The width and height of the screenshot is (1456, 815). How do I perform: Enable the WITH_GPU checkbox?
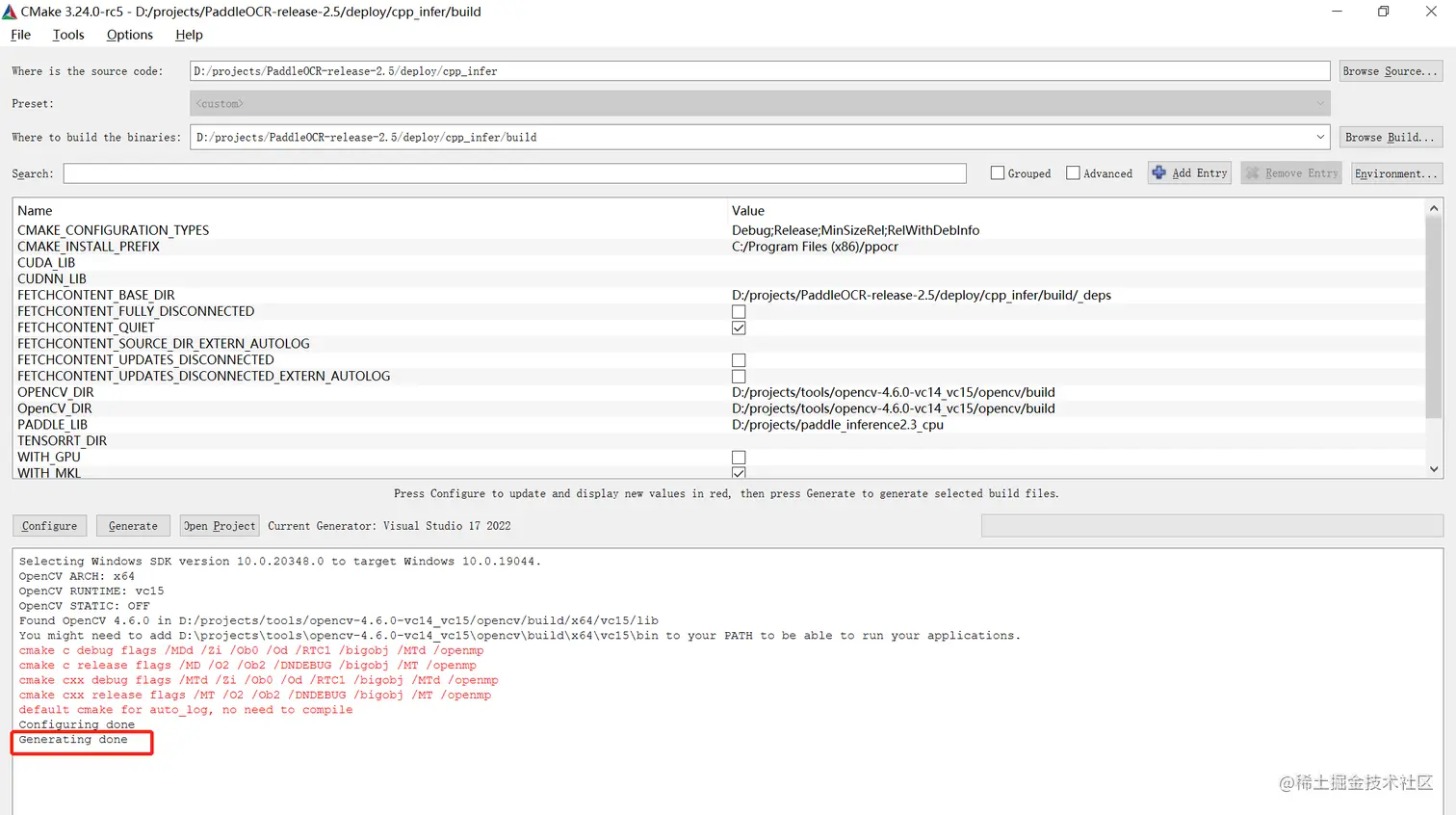[x=739, y=458]
